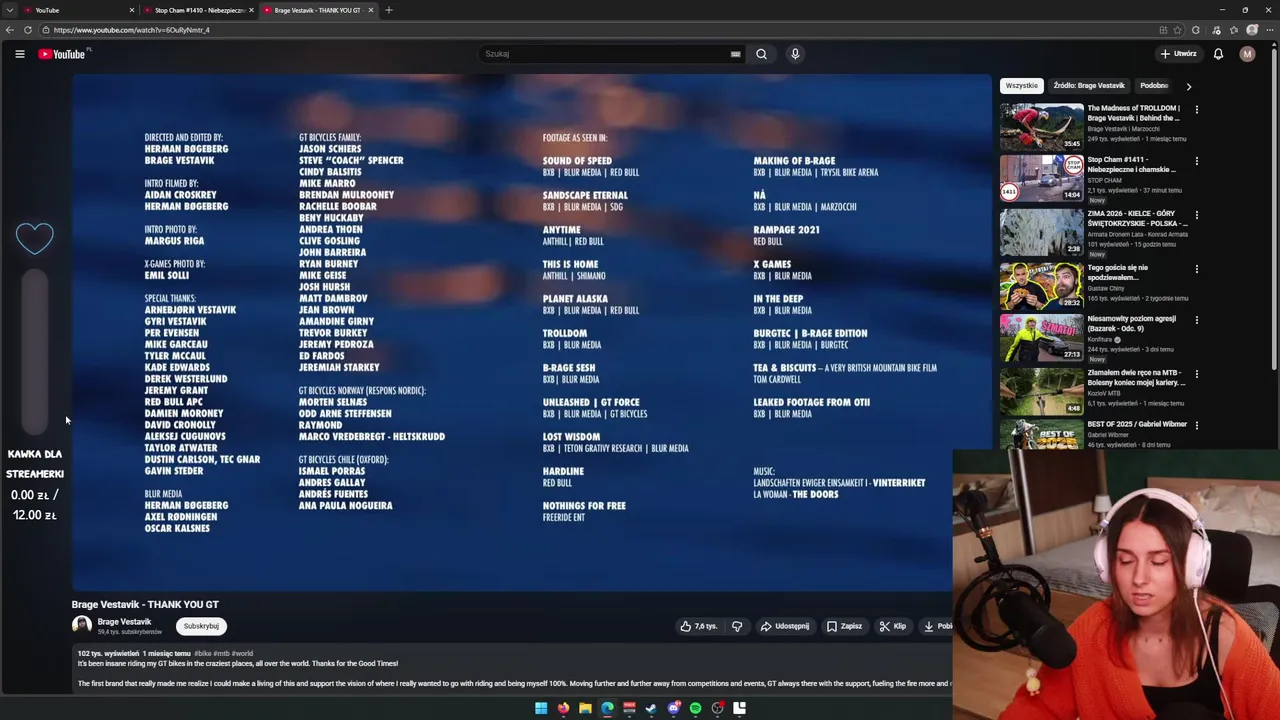Close the Brage Vestavik browser tab

(x=371, y=10)
